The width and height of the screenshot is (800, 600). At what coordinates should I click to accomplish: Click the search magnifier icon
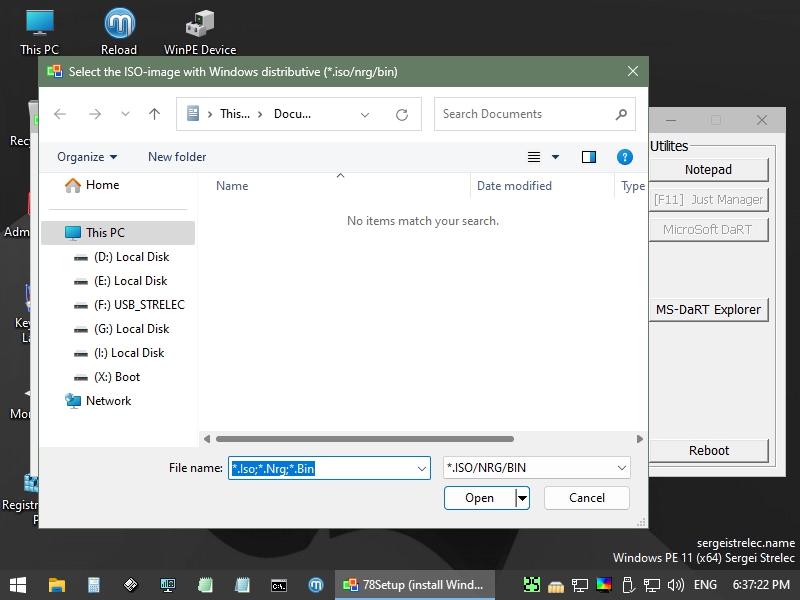(621, 114)
